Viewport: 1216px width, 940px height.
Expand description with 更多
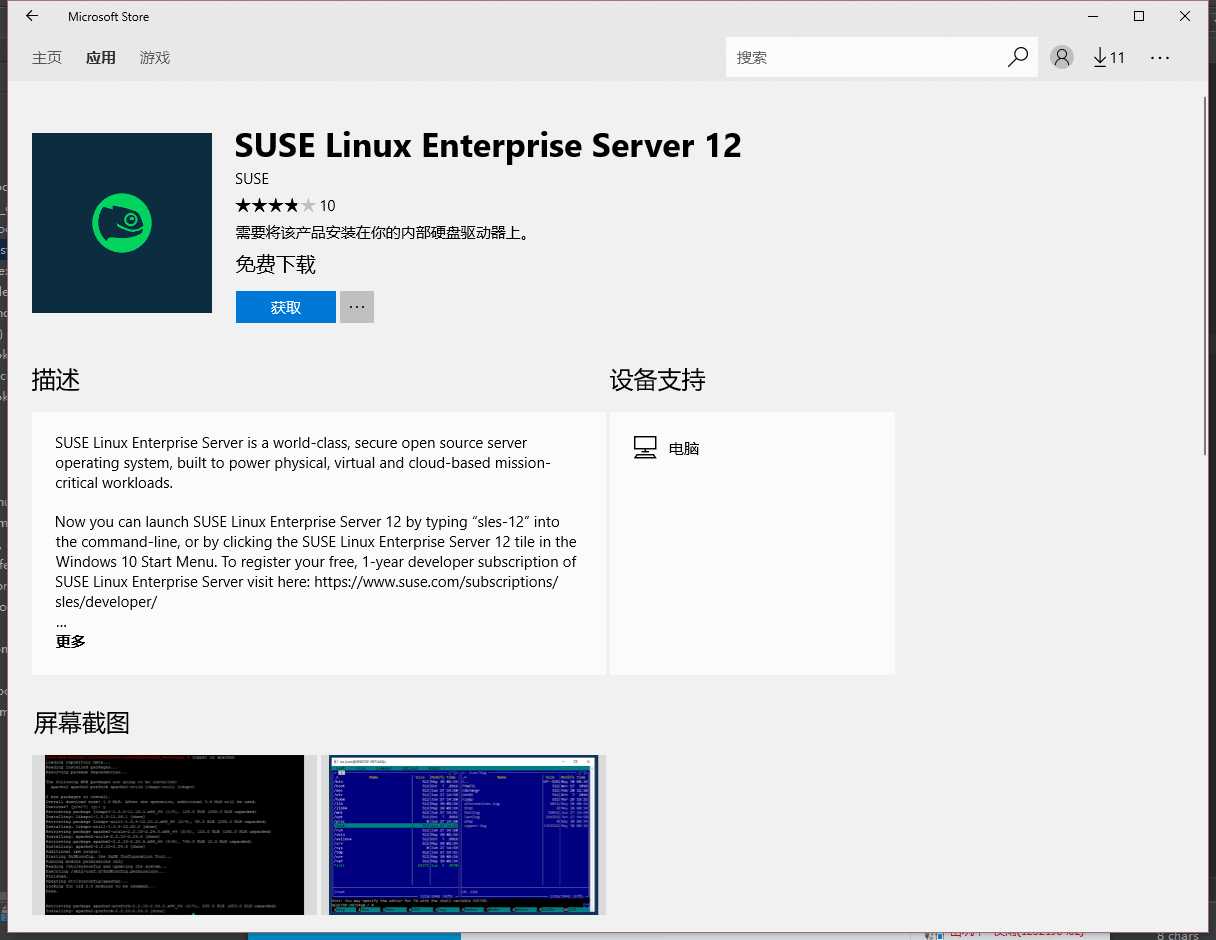tap(71, 642)
